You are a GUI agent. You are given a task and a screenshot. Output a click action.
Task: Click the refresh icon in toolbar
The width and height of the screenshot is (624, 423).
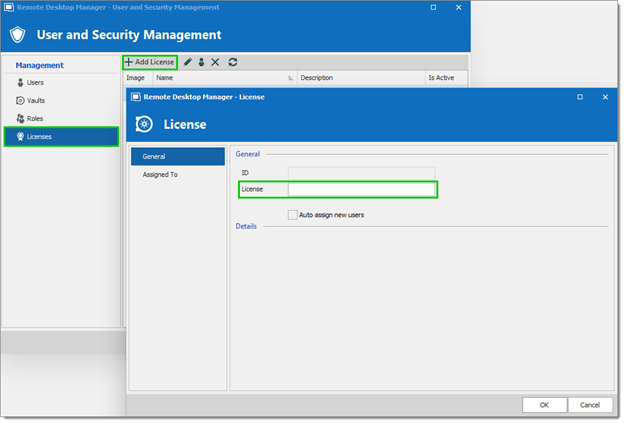233,62
